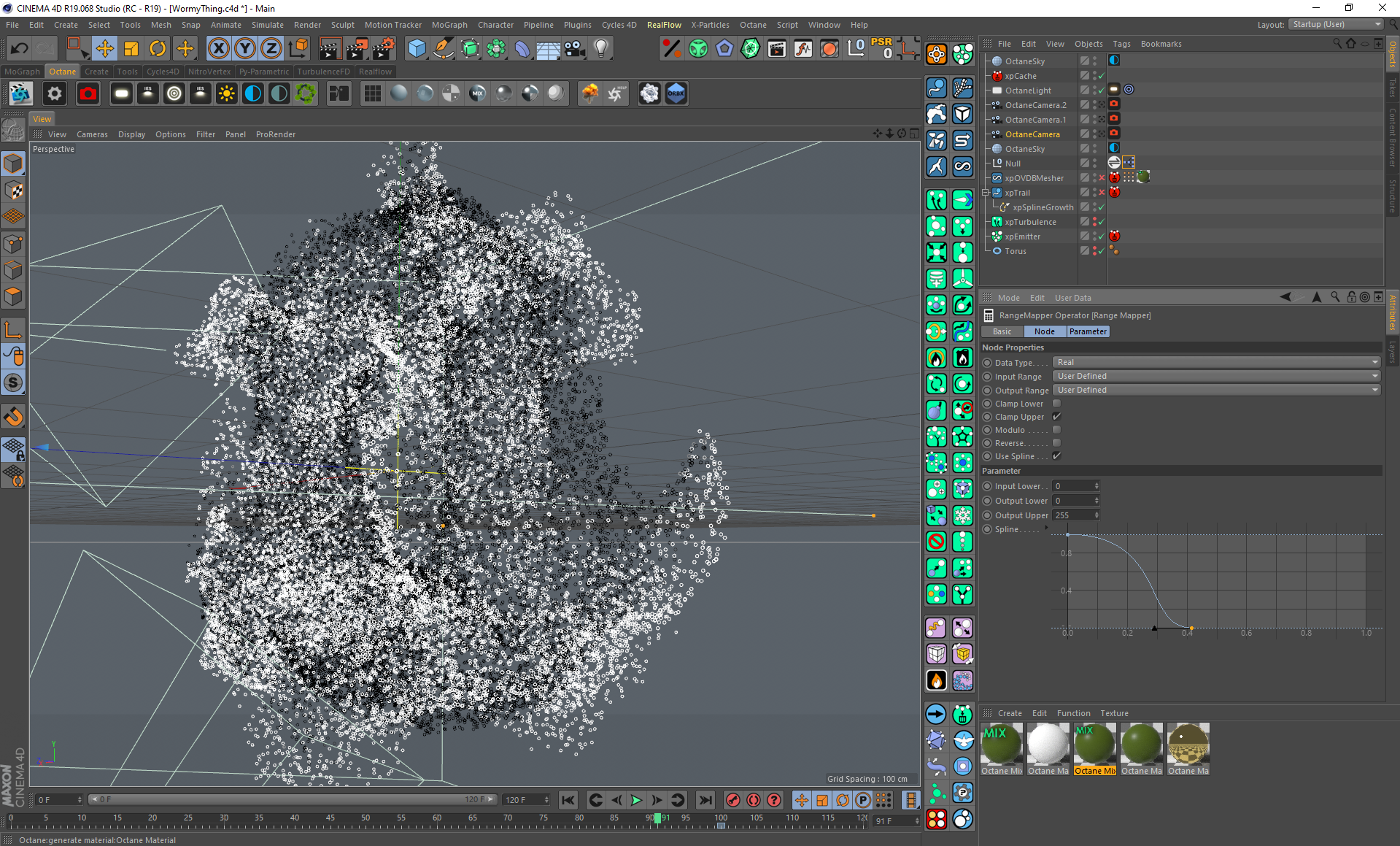Toggle the Y axis lock
The width and height of the screenshot is (1400, 846).
pyautogui.click(x=245, y=49)
